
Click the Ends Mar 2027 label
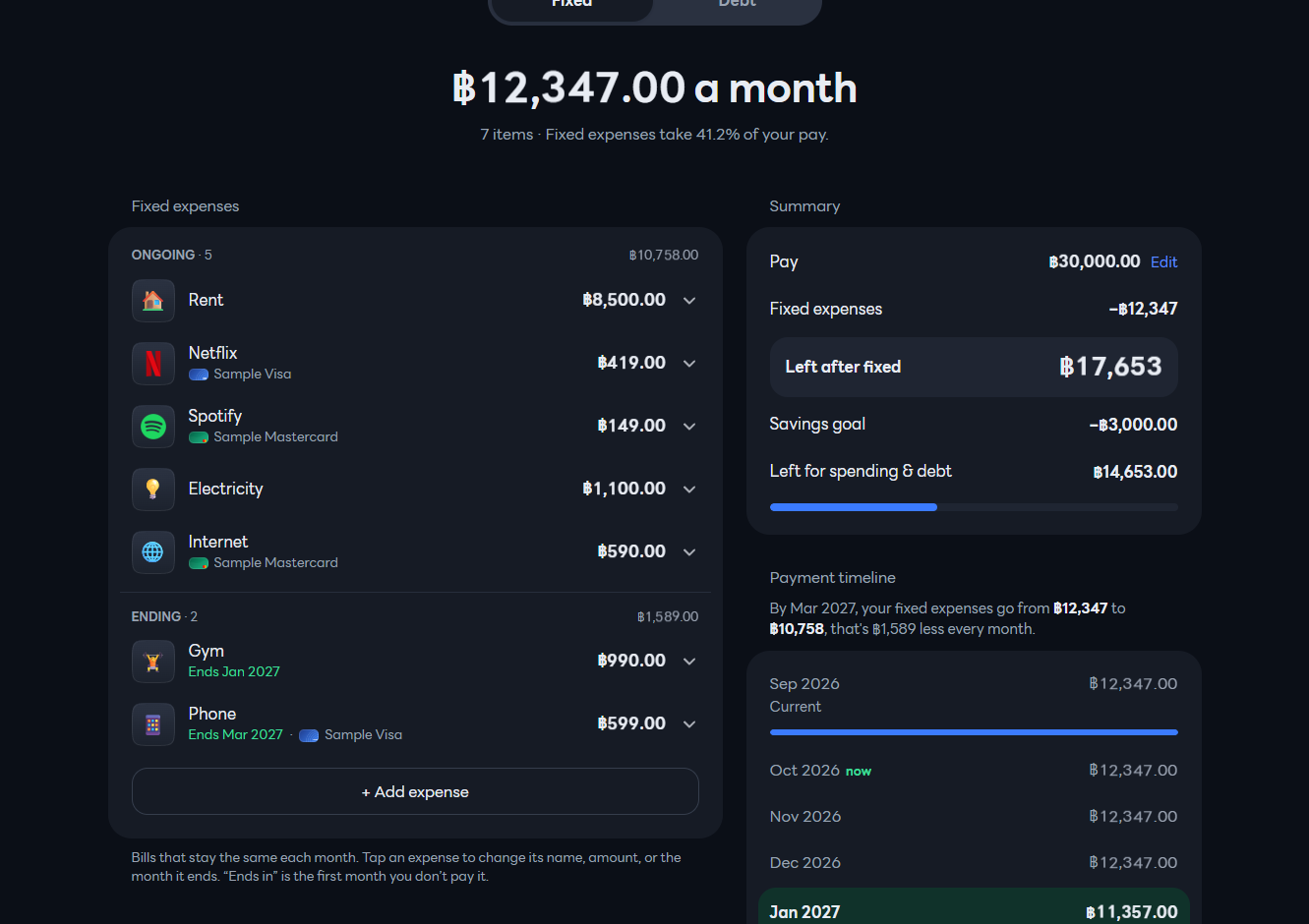[235, 735]
